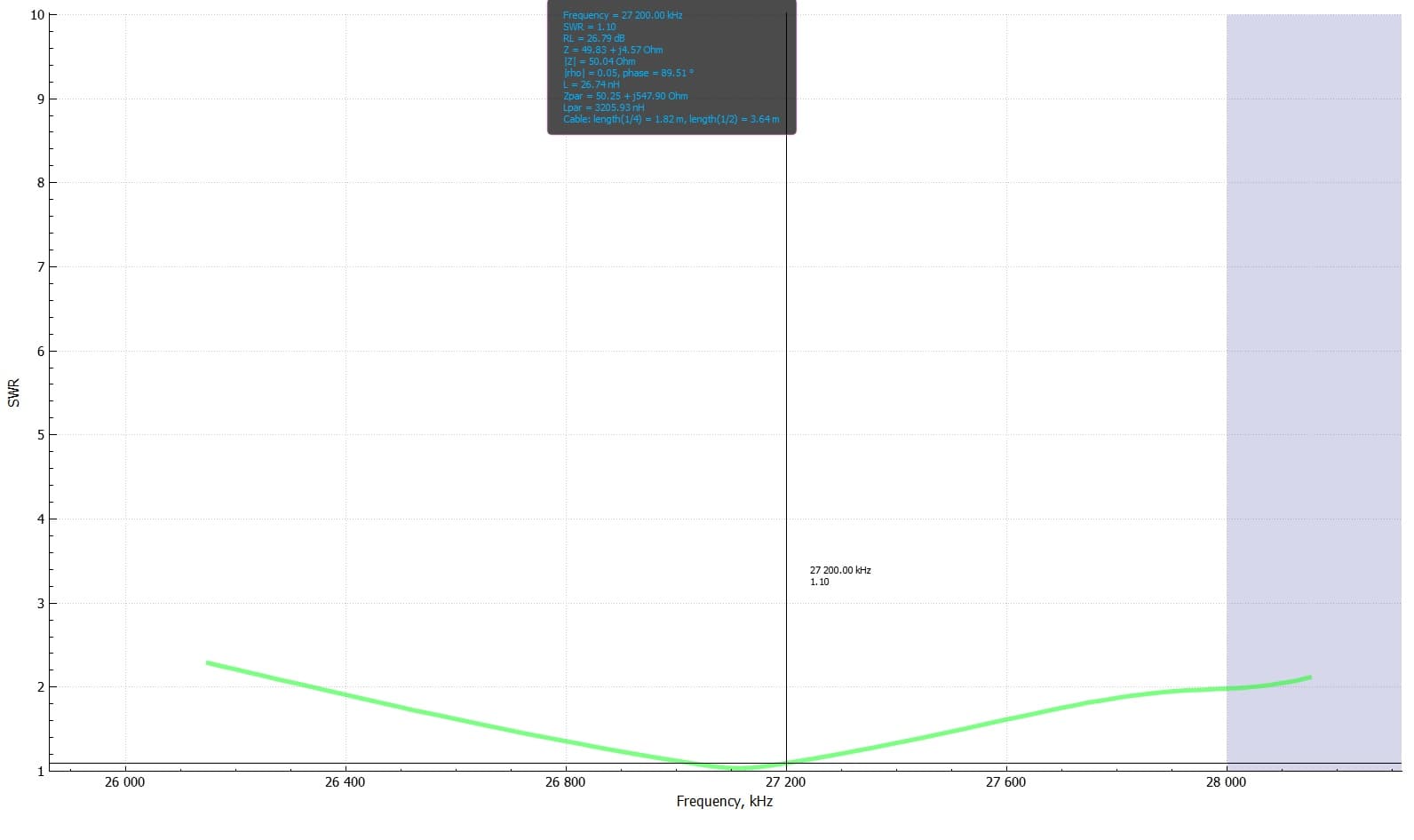
Task: Click the "10" tick on the SWR axis
Action: coord(37,15)
